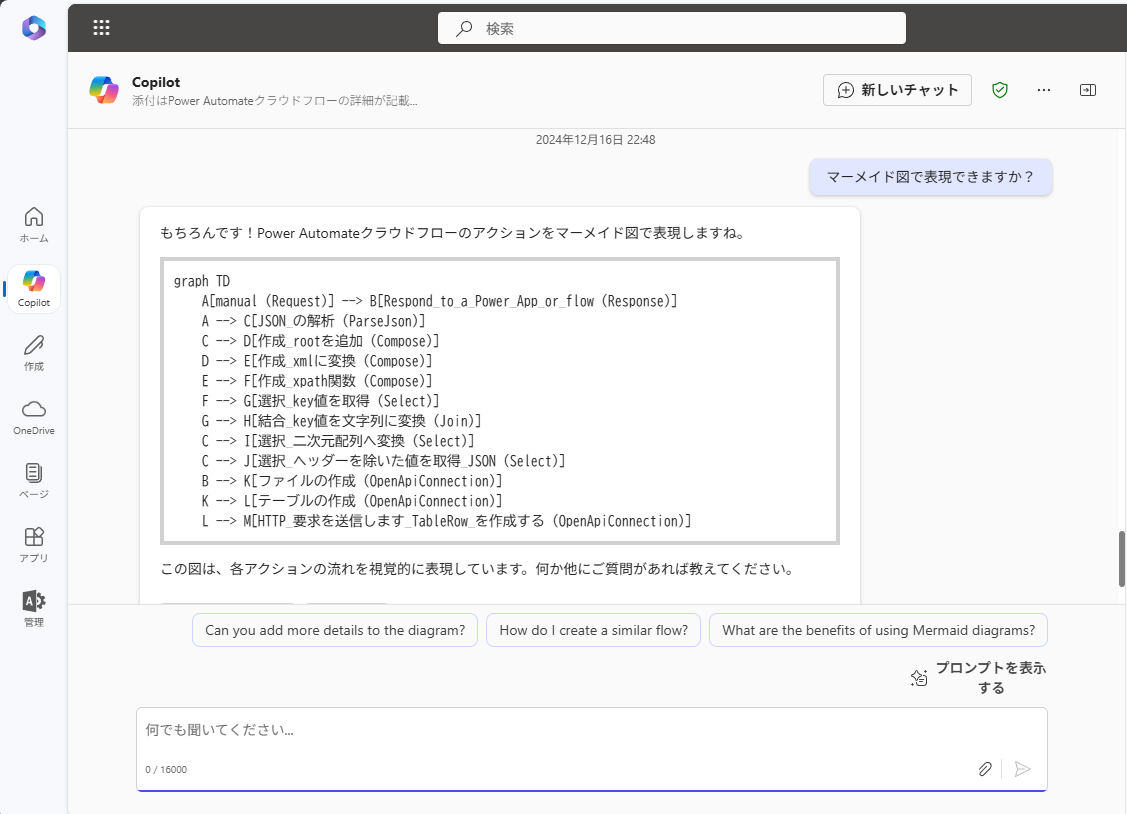
Task: Select 'Can you add more details to the diagram?'
Action: pyautogui.click(x=335, y=630)
